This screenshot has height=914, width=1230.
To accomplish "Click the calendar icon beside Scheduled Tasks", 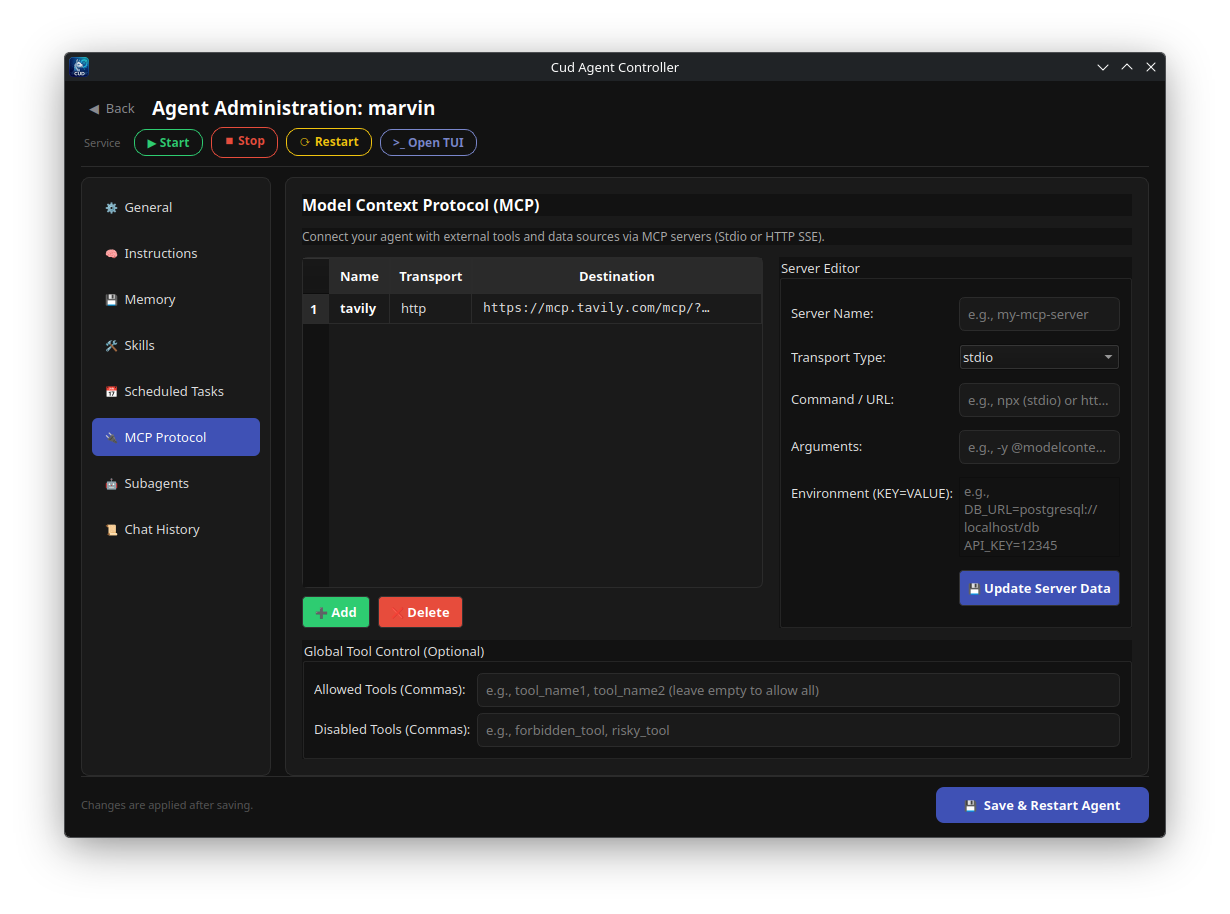I will [x=111, y=392].
